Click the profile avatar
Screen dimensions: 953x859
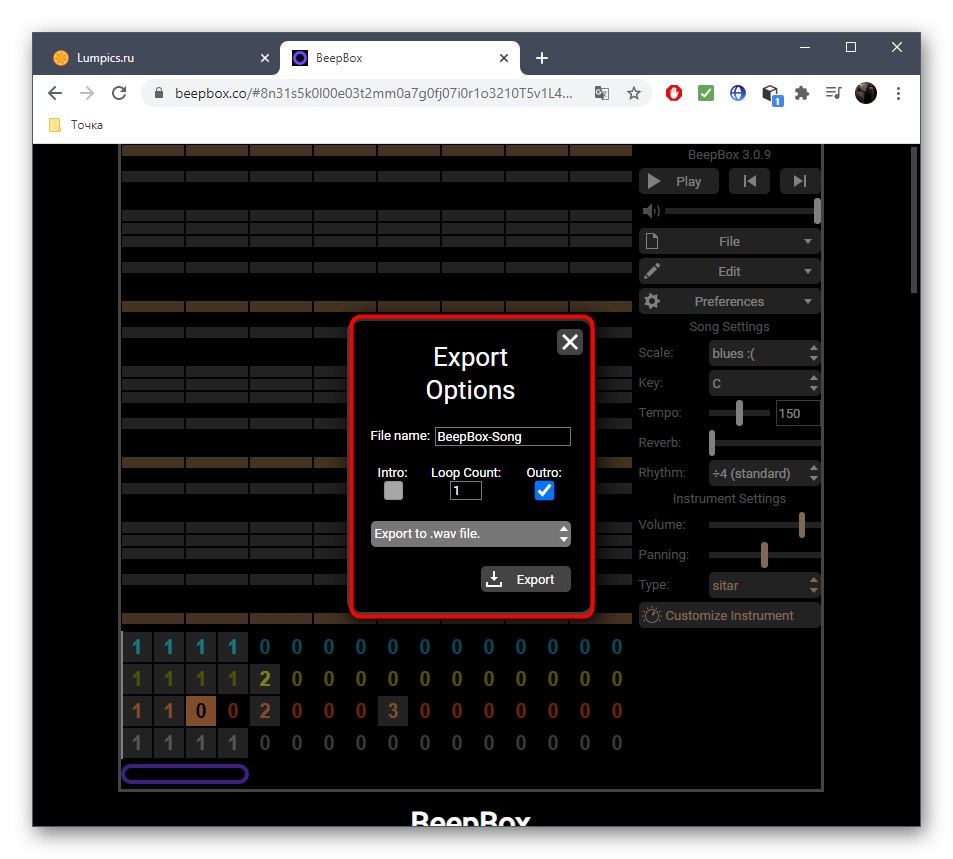(x=865, y=93)
